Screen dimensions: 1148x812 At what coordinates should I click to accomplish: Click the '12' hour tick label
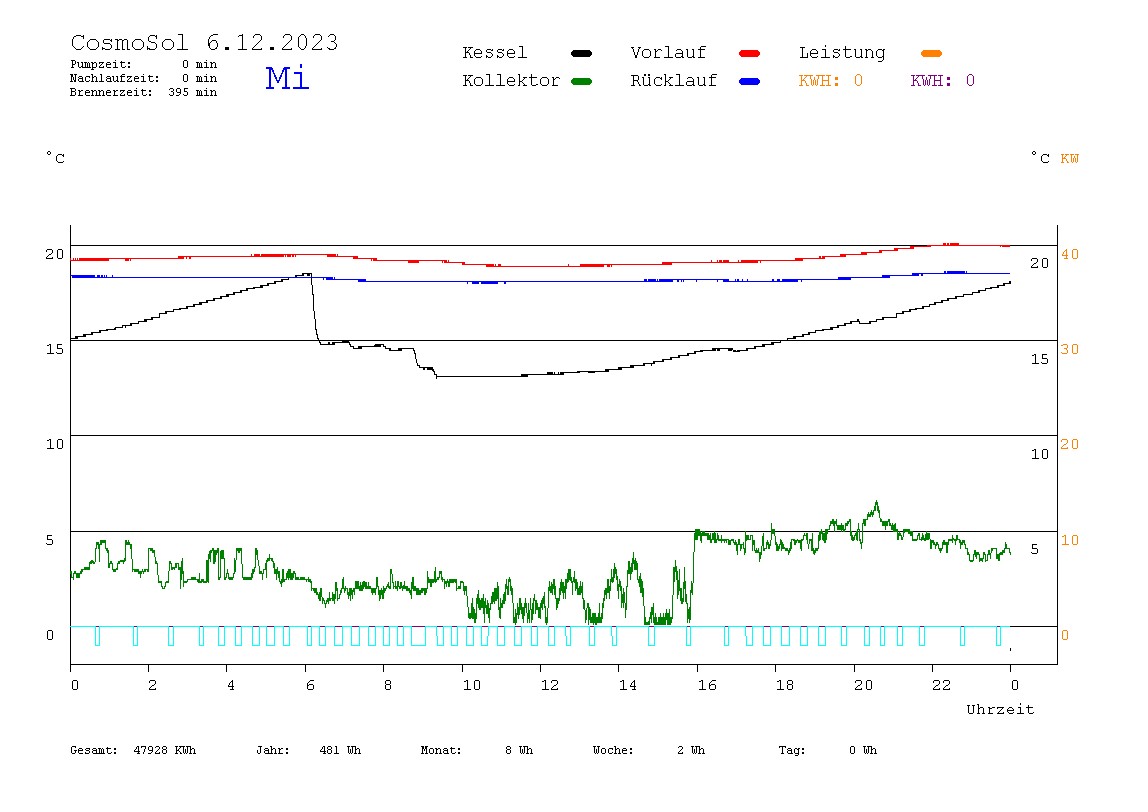[x=549, y=685]
